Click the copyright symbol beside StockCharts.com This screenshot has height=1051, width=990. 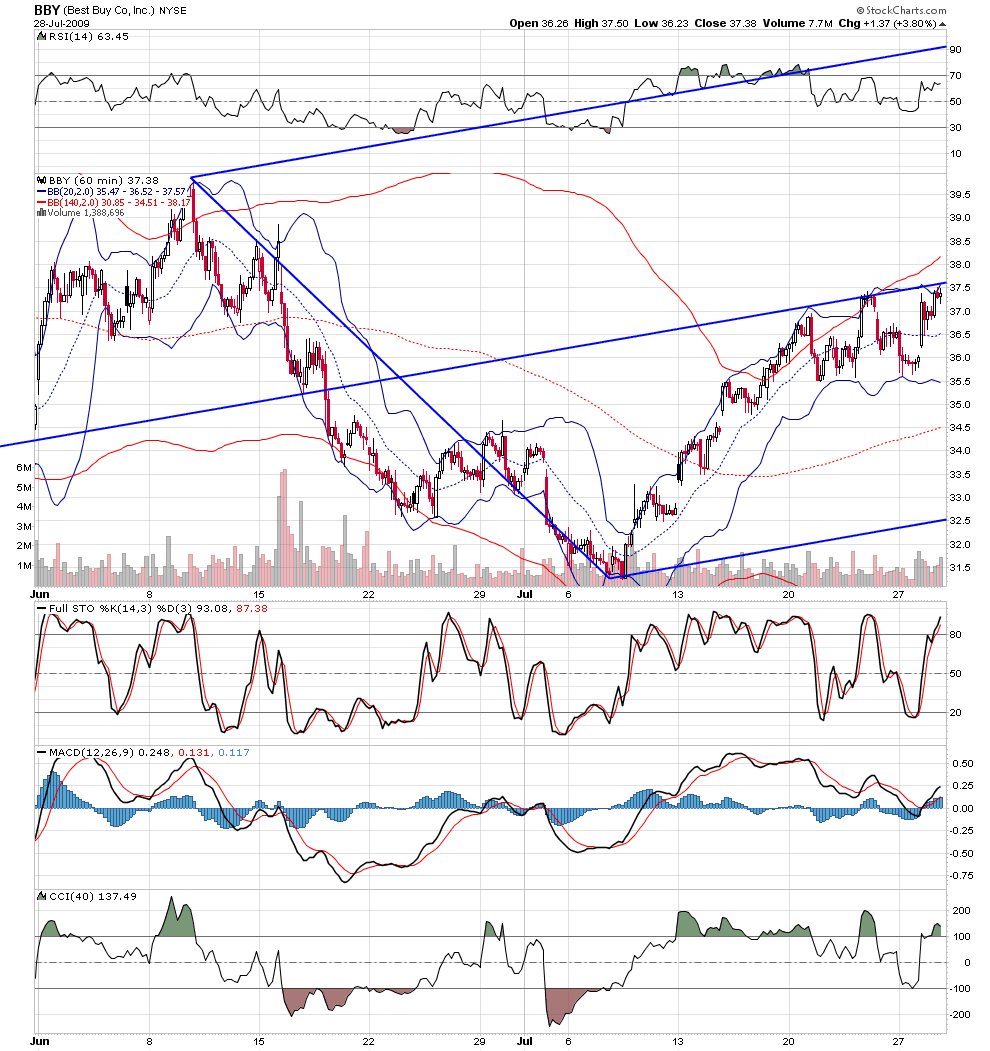[x=861, y=10]
